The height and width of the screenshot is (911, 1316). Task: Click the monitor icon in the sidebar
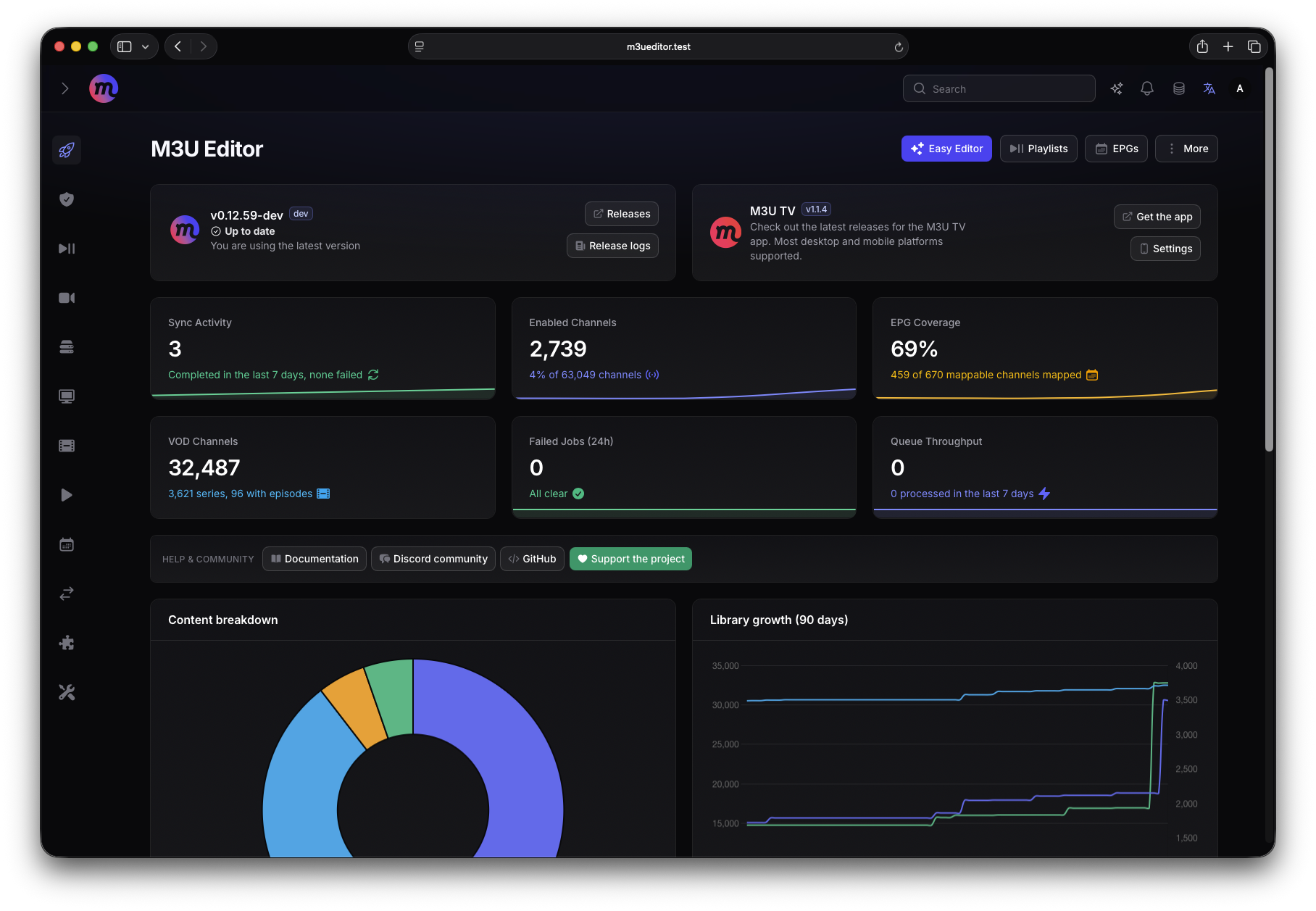pos(67,396)
